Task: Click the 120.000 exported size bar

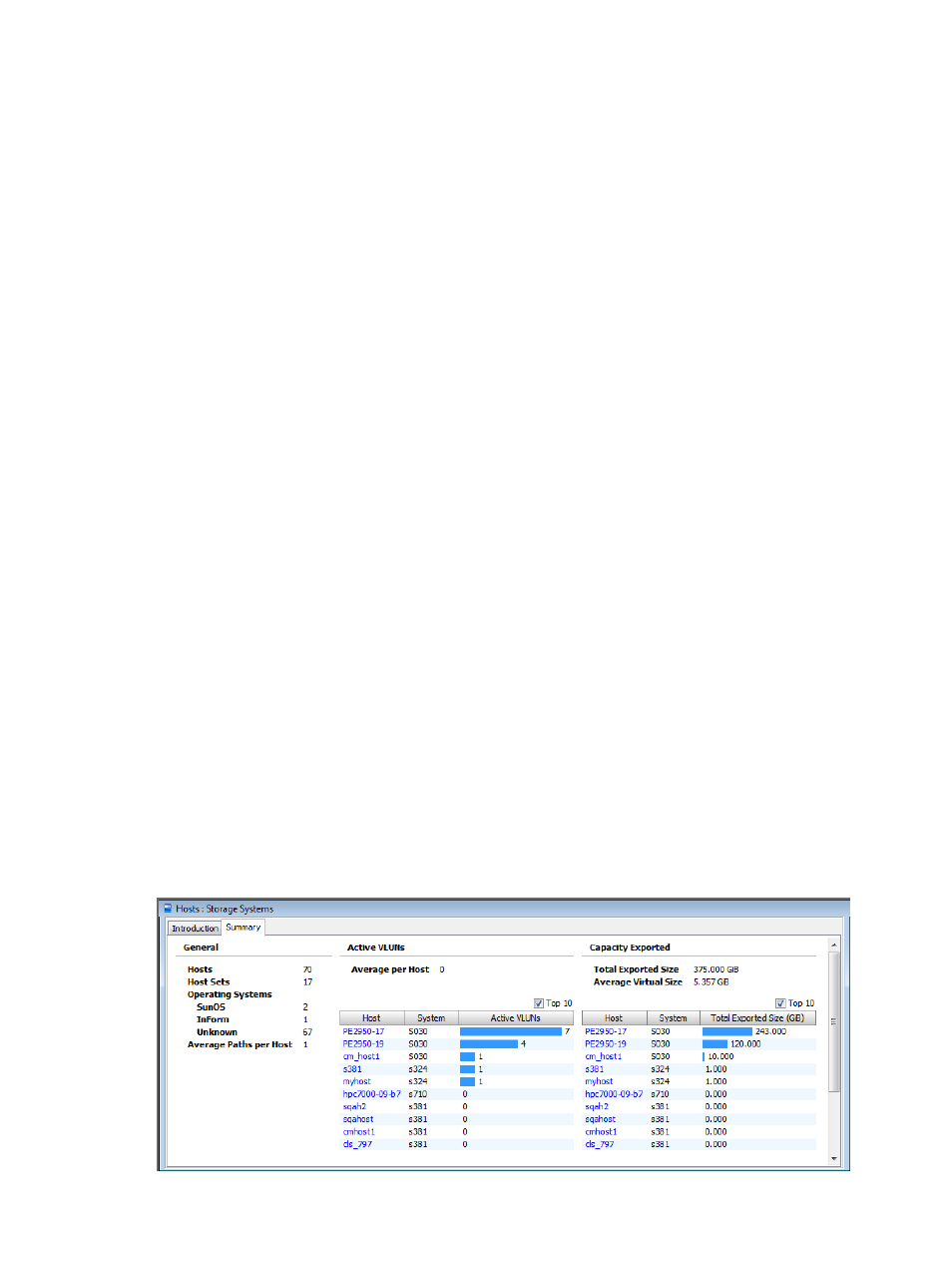Action: point(714,1044)
